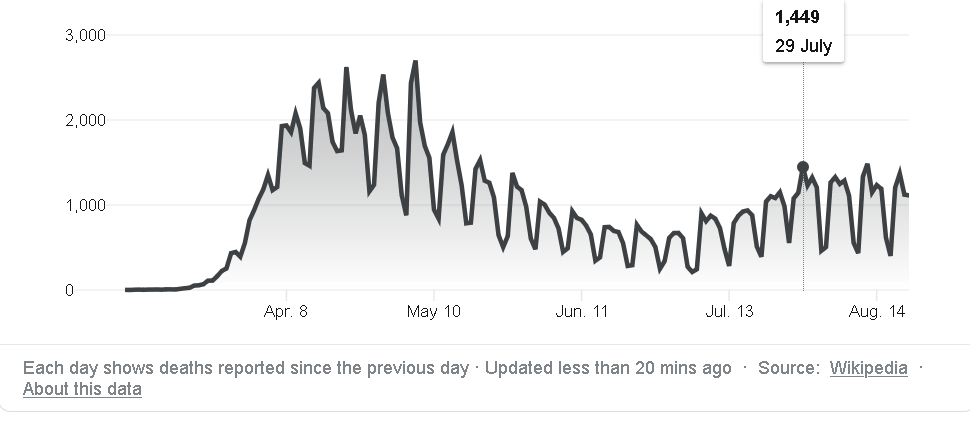This screenshot has width=970, height=436.
Task: Click the 'Source:' label text
Action: [789, 368]
